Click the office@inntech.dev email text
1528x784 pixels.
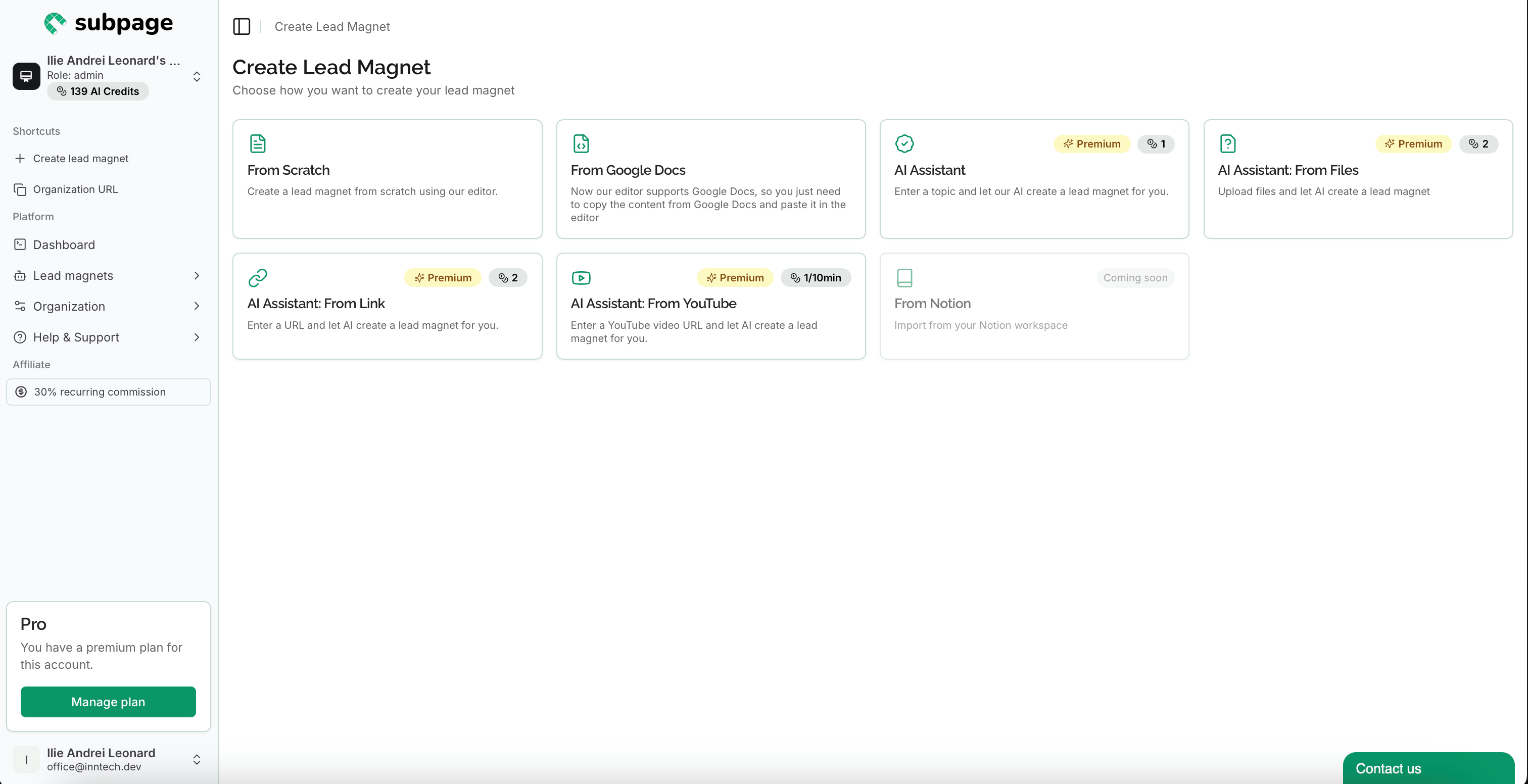click(x=93, y=767)
